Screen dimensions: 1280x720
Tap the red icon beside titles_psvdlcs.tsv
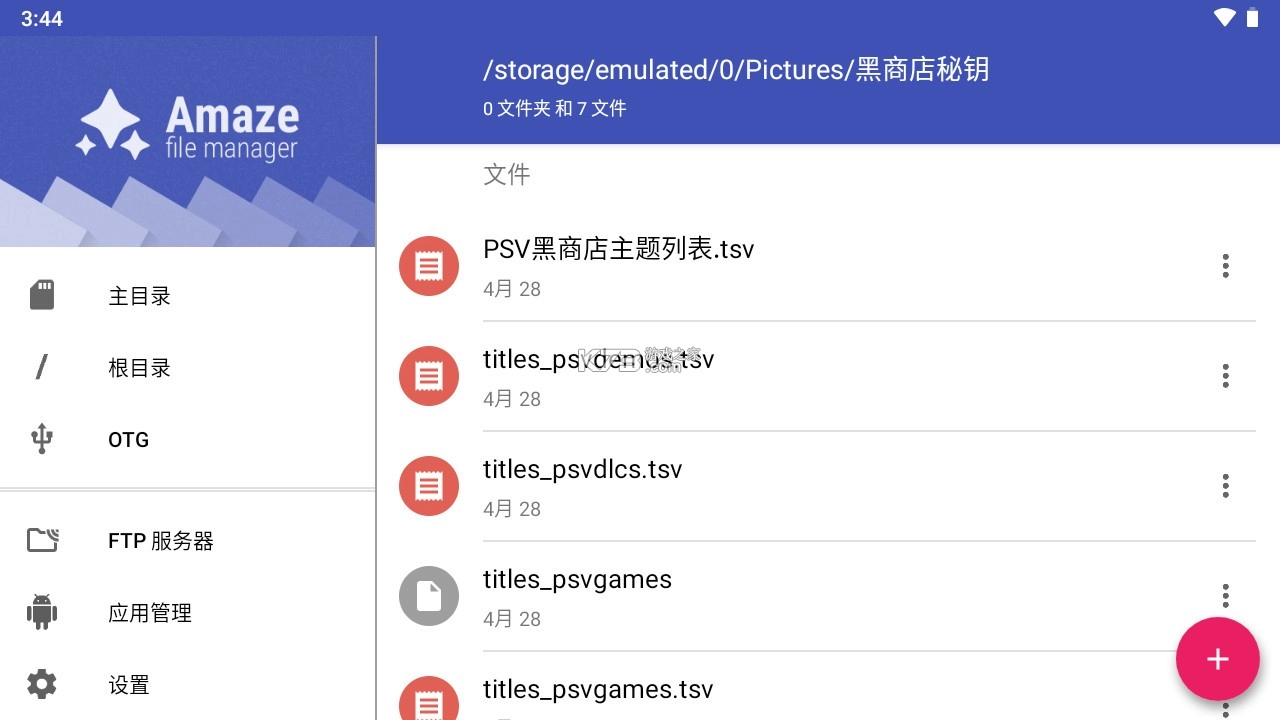(428, 486)
